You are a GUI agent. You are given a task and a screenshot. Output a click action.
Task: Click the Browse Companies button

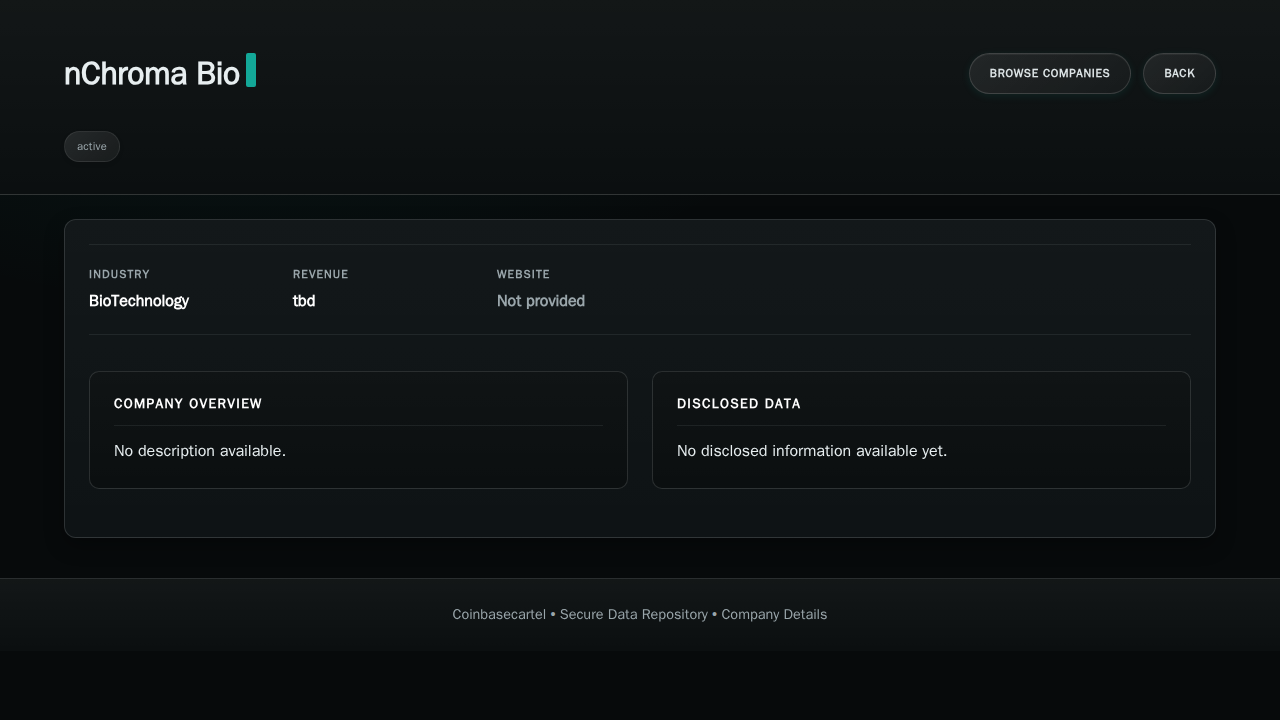point(1049,73)
